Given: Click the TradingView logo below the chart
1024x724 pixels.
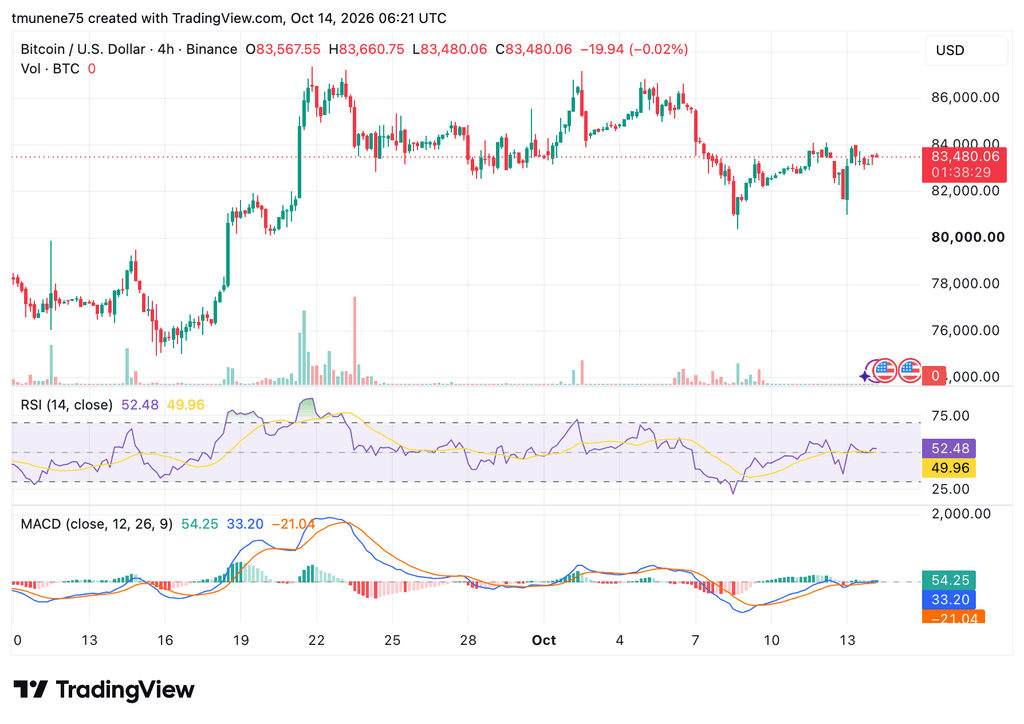Looking at the screenshot, I should 104,689.
